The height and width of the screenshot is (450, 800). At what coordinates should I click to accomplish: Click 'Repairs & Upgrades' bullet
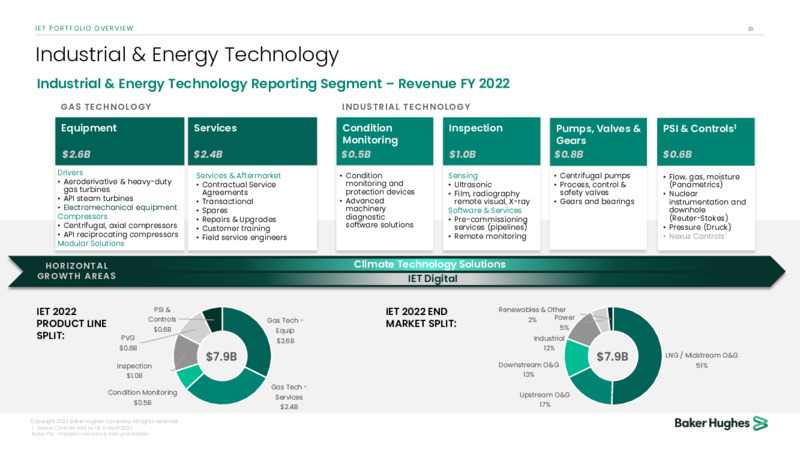(x=236, y=219)
